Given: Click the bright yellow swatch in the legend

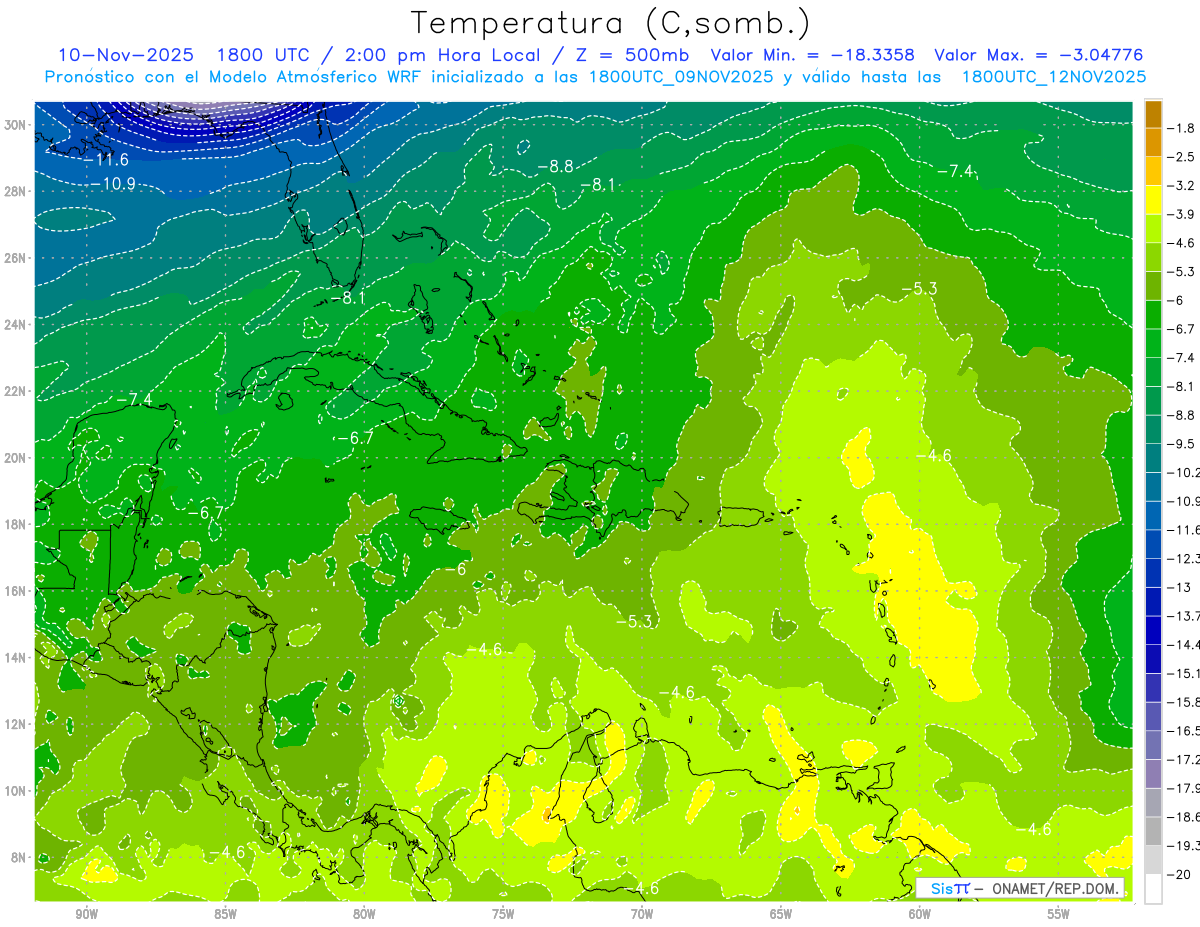Looking at the screenshot, I should (1153, 200).
